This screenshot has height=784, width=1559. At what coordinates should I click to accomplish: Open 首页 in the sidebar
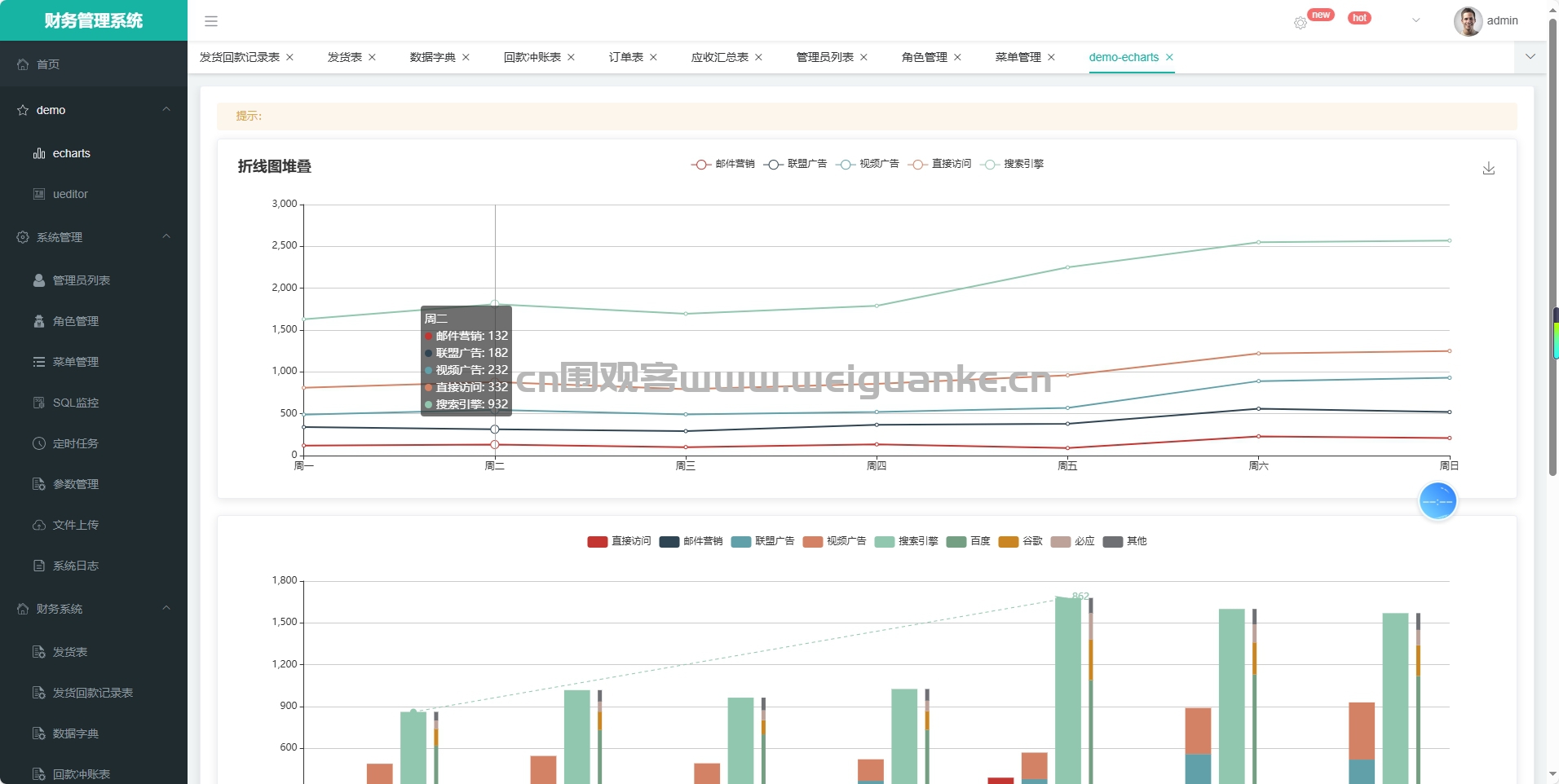pos(94,64)
